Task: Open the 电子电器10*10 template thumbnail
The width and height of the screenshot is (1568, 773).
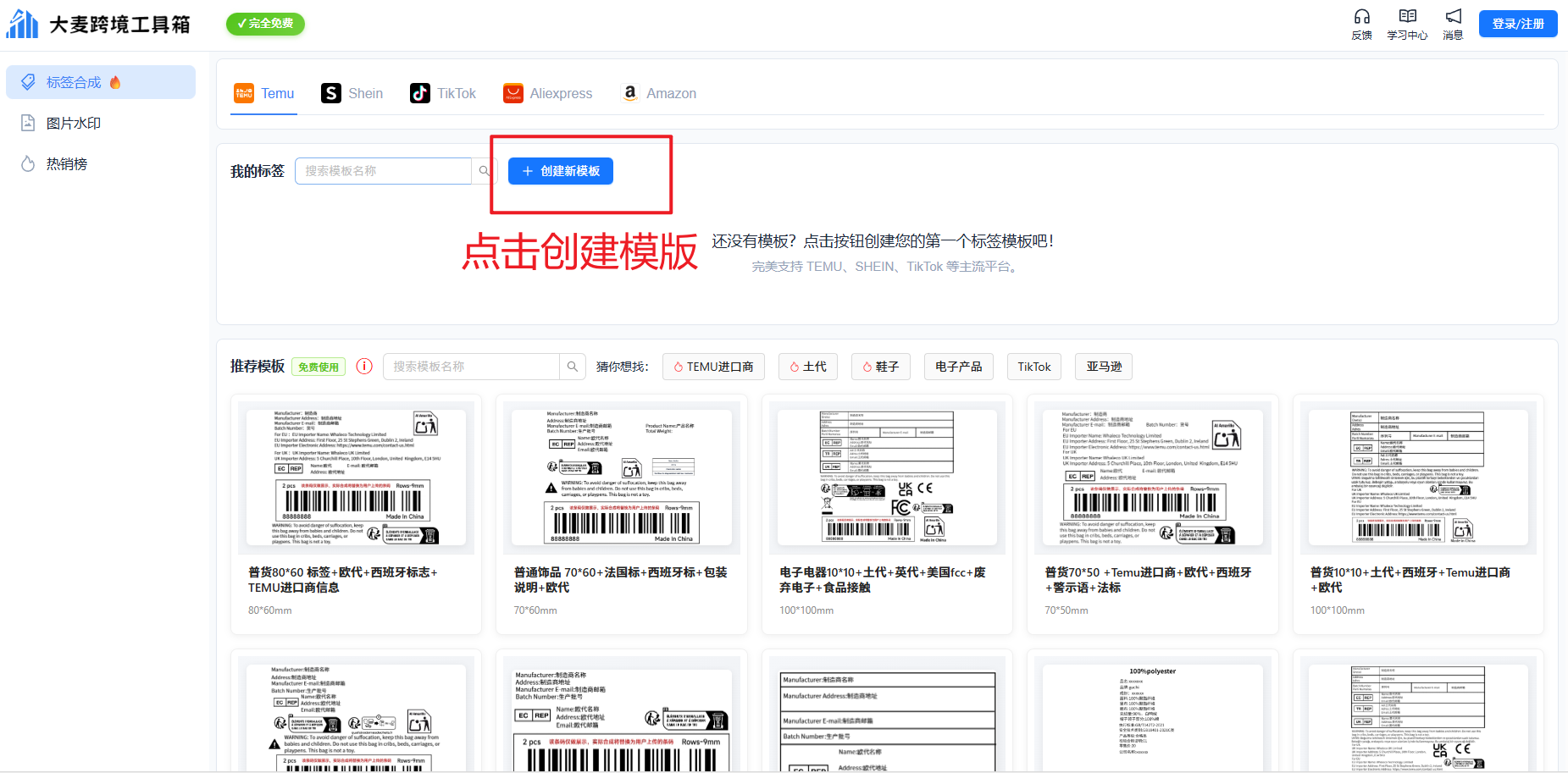Action: (x=887, y=478)
